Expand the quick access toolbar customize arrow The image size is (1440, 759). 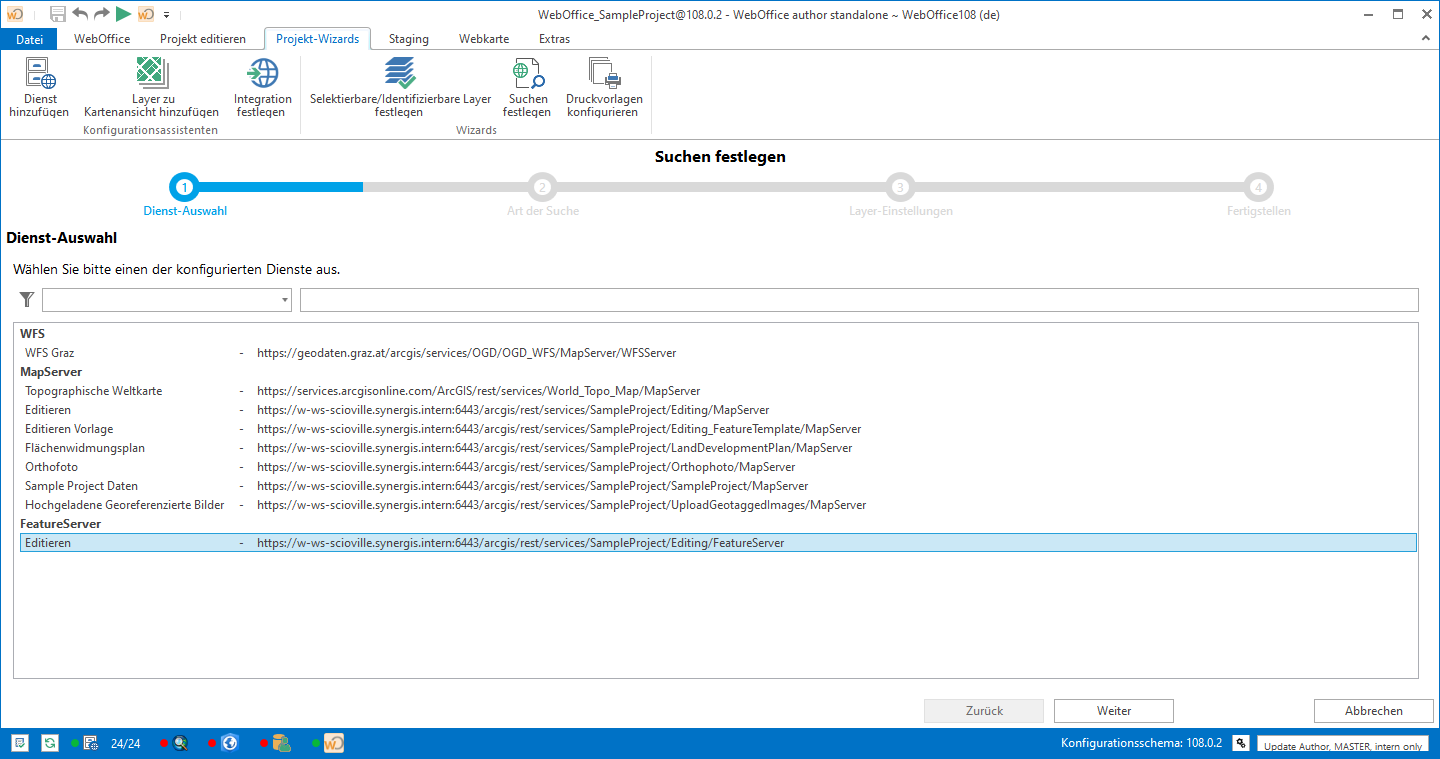pos(166,15)
